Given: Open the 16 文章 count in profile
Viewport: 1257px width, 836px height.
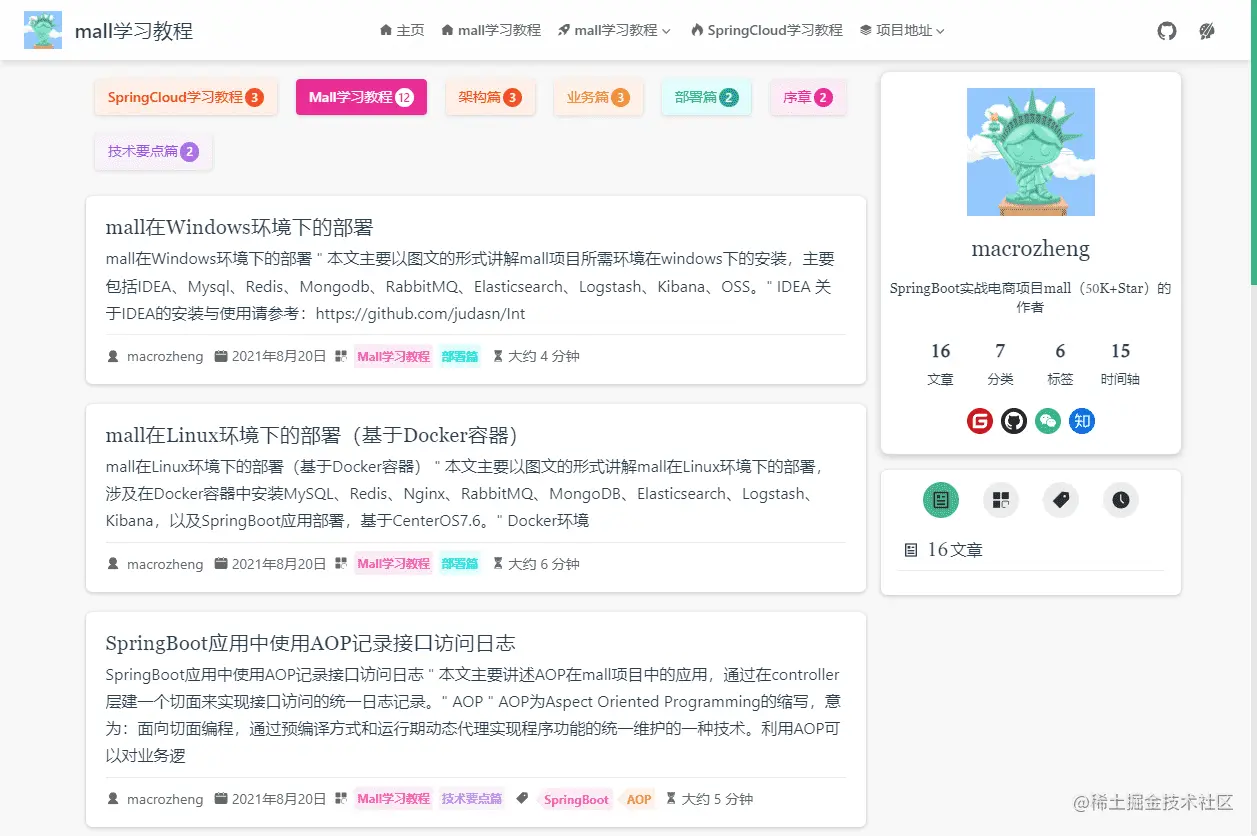Looking at the screenshot, I should pos(941,364).
